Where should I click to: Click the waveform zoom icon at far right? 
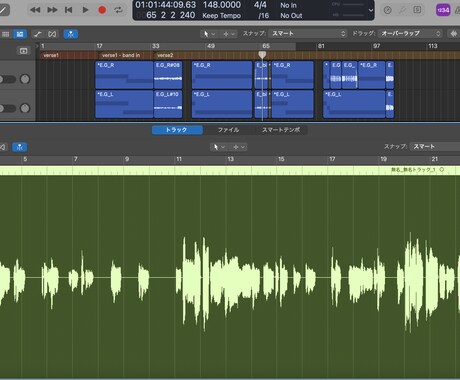click(x=453, y=33)
